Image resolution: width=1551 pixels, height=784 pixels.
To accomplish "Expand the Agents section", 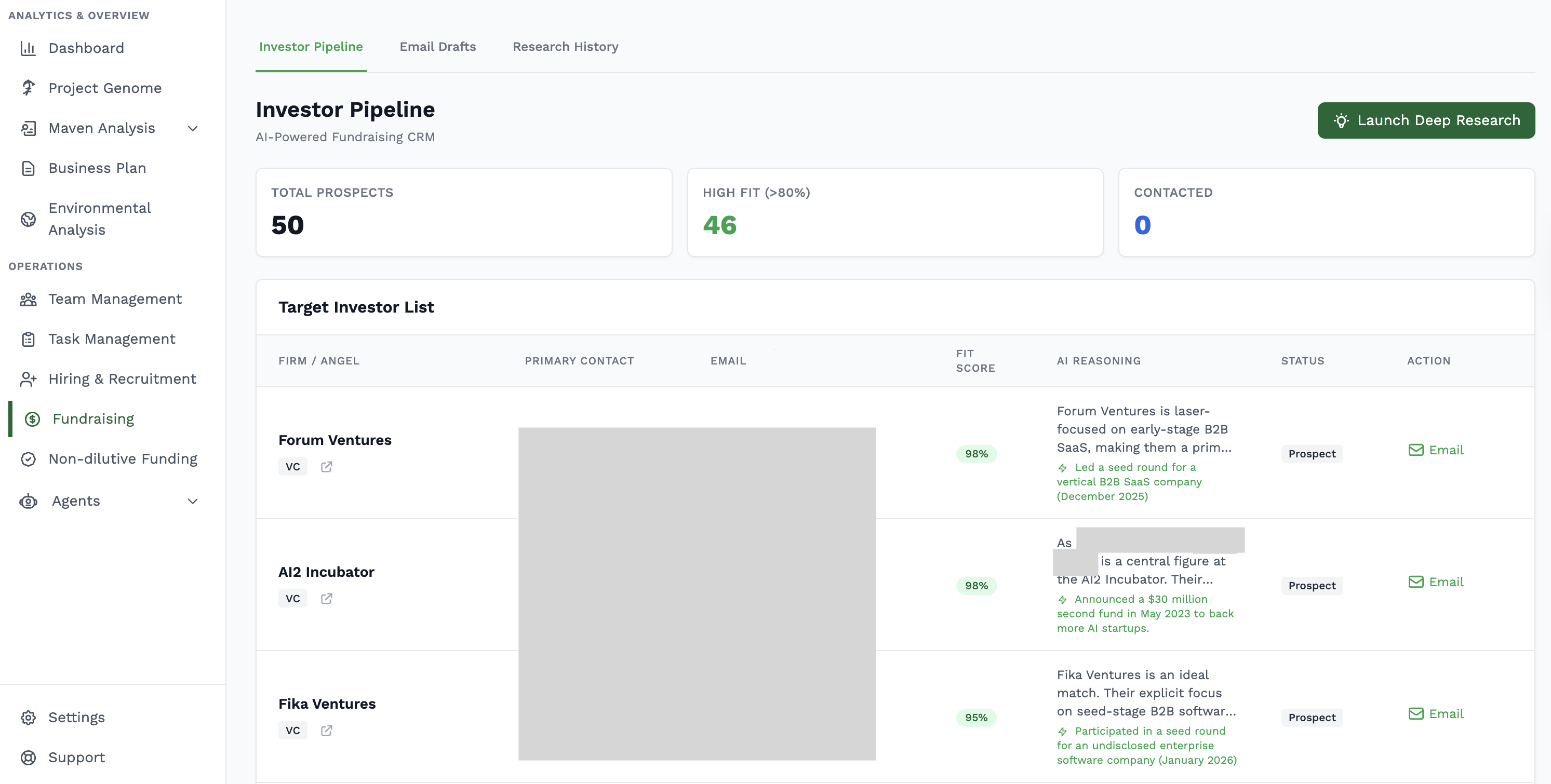I will 192,501.
